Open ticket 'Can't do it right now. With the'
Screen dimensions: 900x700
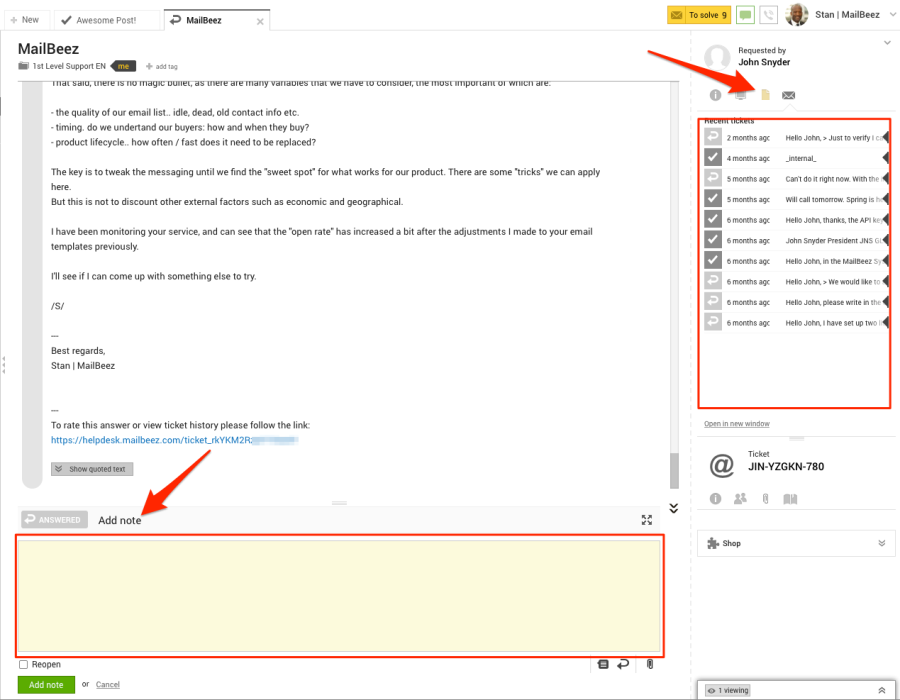pos(796,179)
